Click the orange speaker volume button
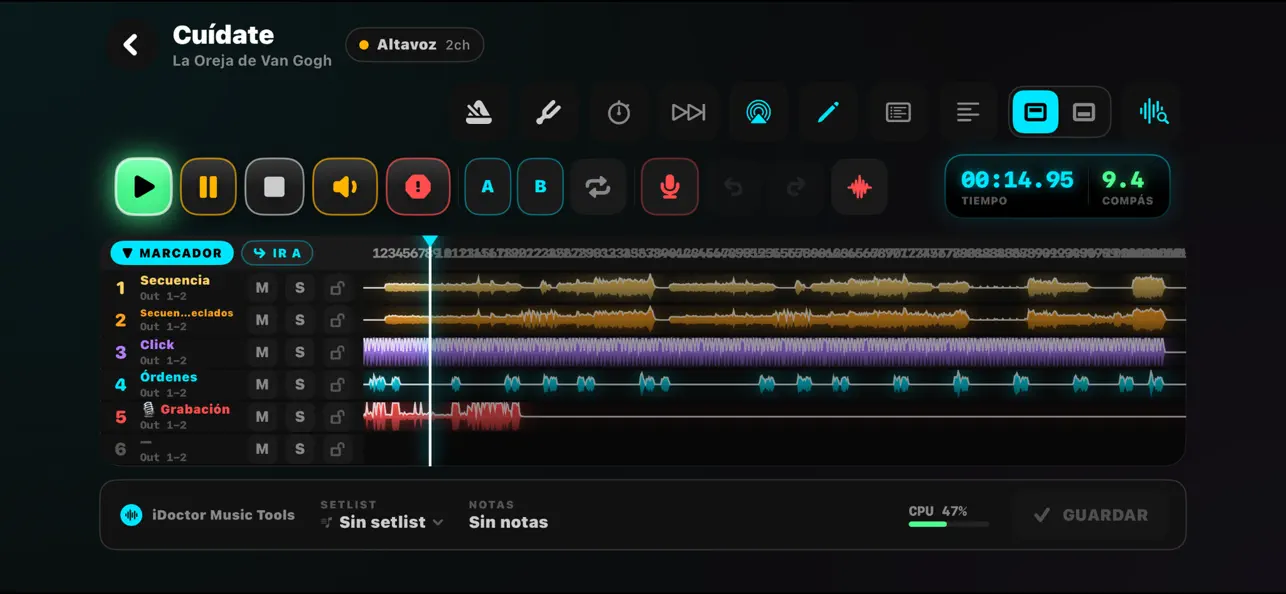1286x594 pixels. (345, 187)
